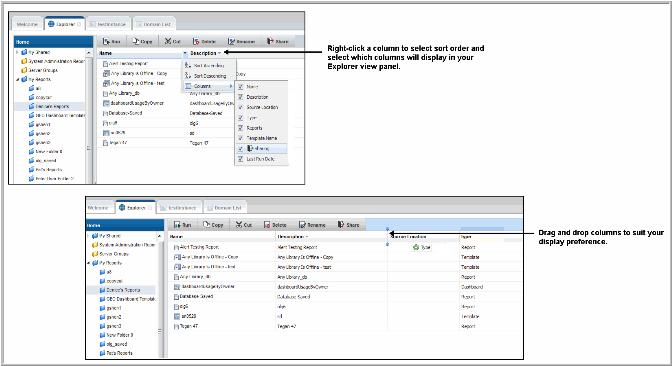Select 'dlg5' row in lower list
Image resolution: width=672 pixels, height=366 pixels.
click(345, 307)
